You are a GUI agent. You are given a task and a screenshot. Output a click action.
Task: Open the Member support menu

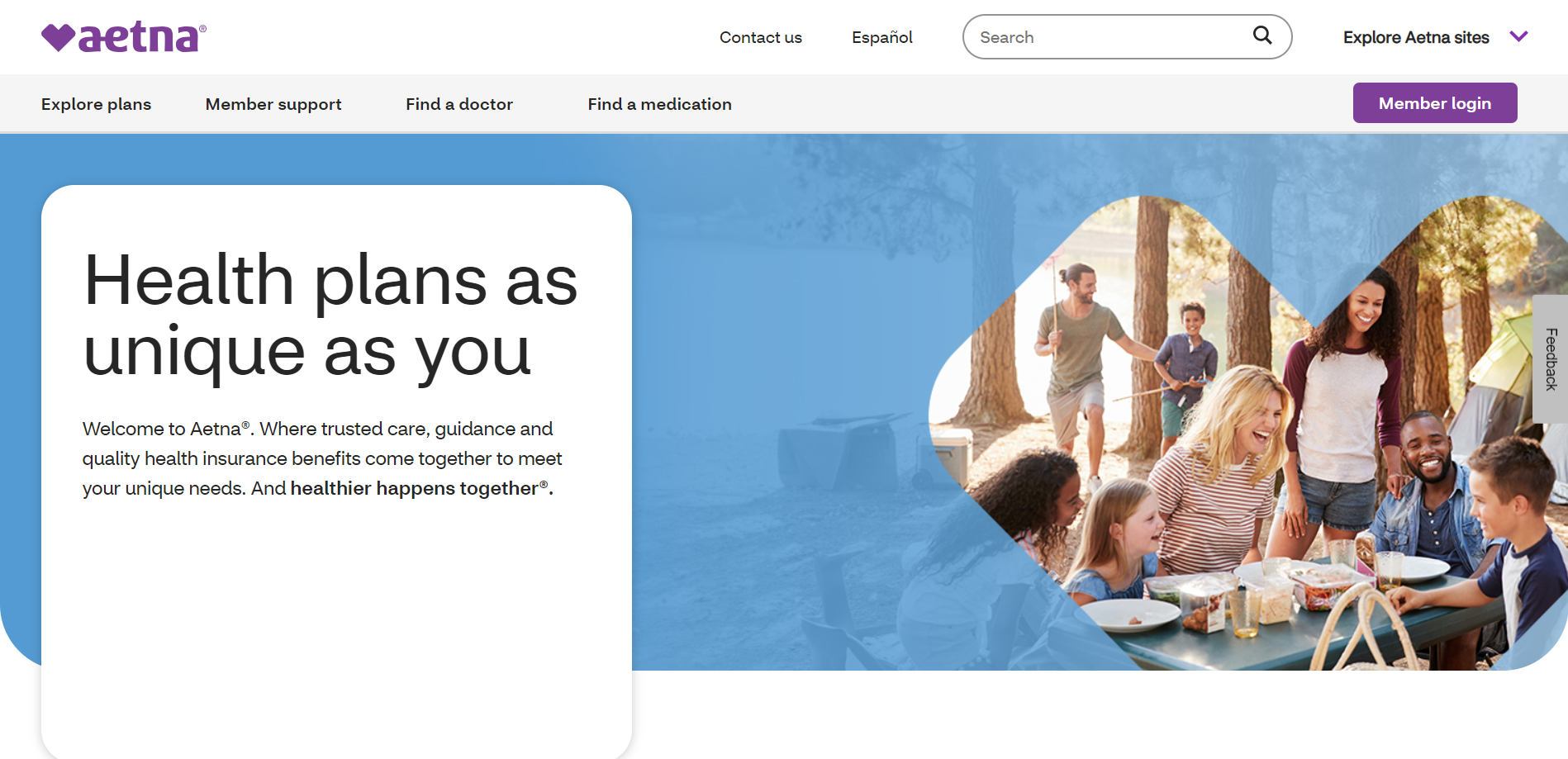[x=273, y=104]
